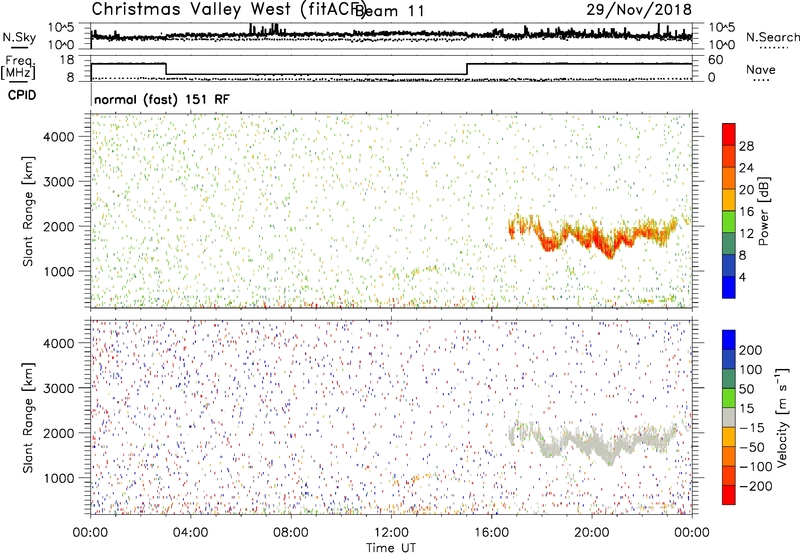
Task: Click the date 29/Nov/2018
Action: point(639,9)
